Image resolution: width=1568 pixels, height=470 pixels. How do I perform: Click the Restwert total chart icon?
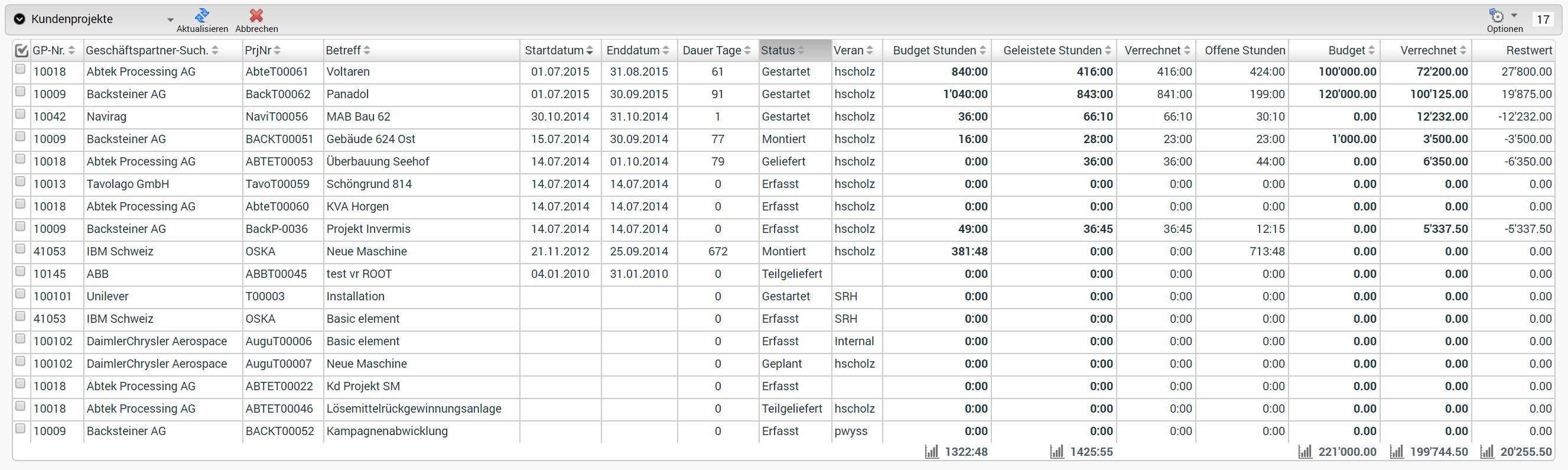click(x=1487, y=452)
